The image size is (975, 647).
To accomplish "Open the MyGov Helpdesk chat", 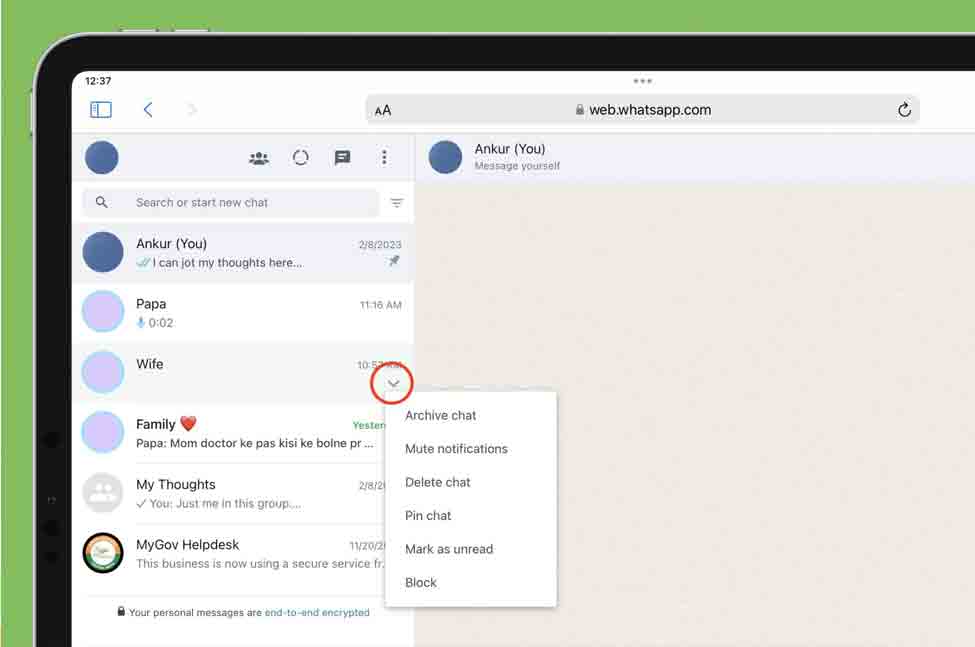I will coord(229,554).
